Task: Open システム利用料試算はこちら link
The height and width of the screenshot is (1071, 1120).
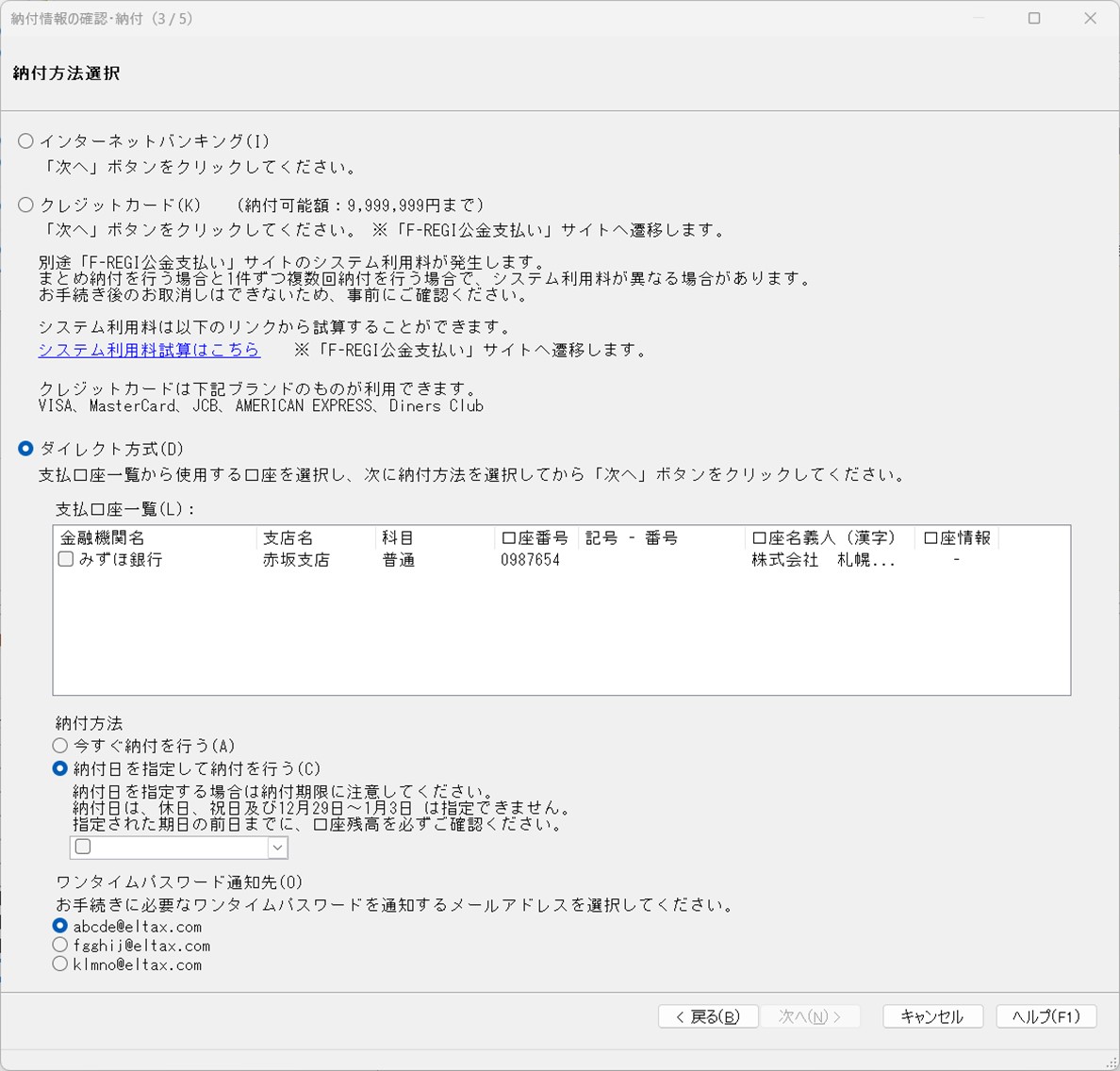Action: coord(149,350)
